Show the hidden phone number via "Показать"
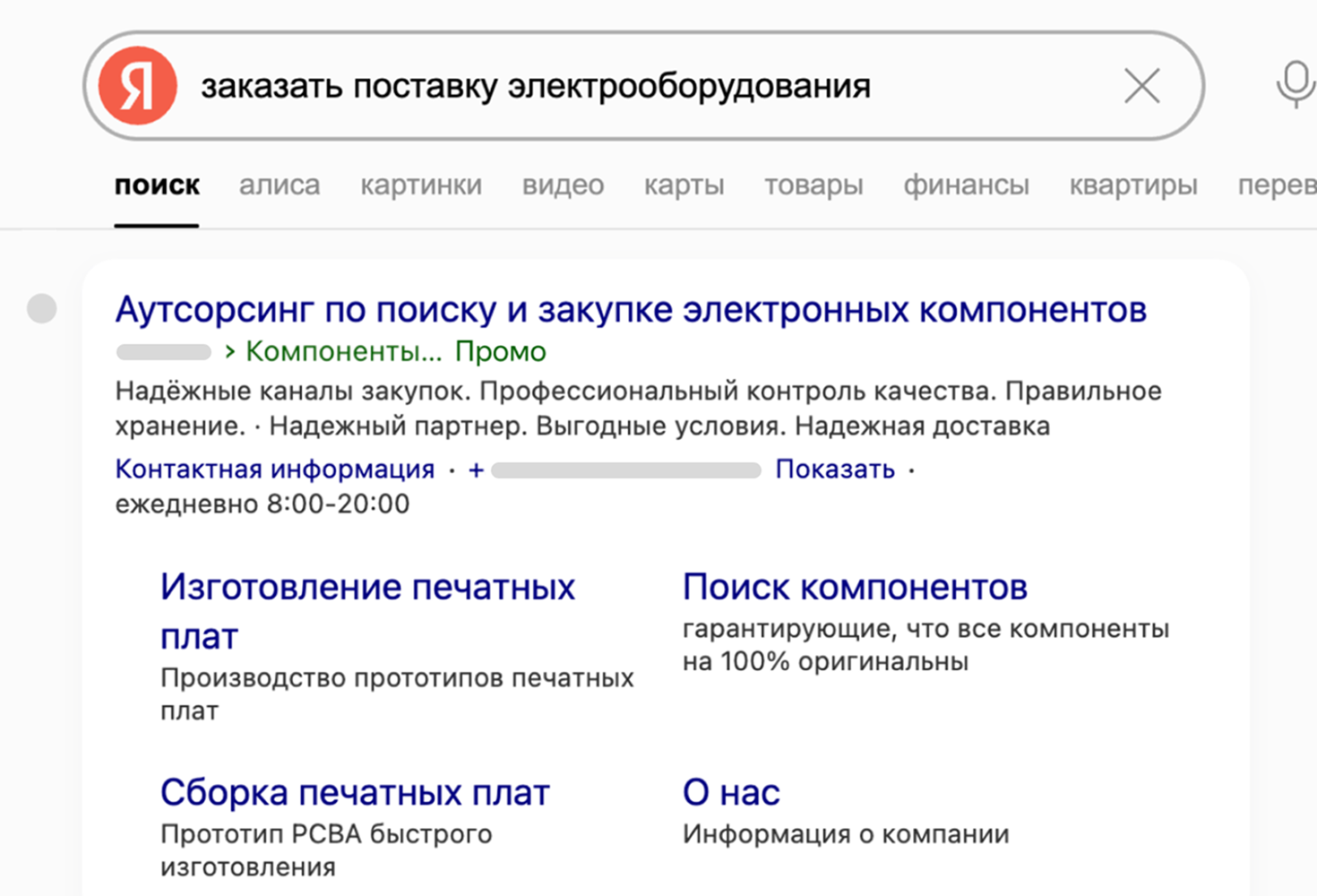The width and height of the screenshot is (1317, 896). [x=834, y=470]
